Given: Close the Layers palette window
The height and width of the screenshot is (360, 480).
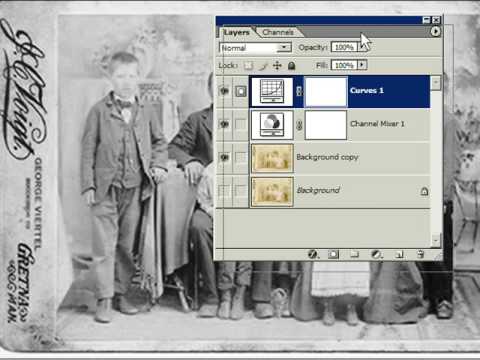Looking at the screenshot, I should [x=436, y=20].
